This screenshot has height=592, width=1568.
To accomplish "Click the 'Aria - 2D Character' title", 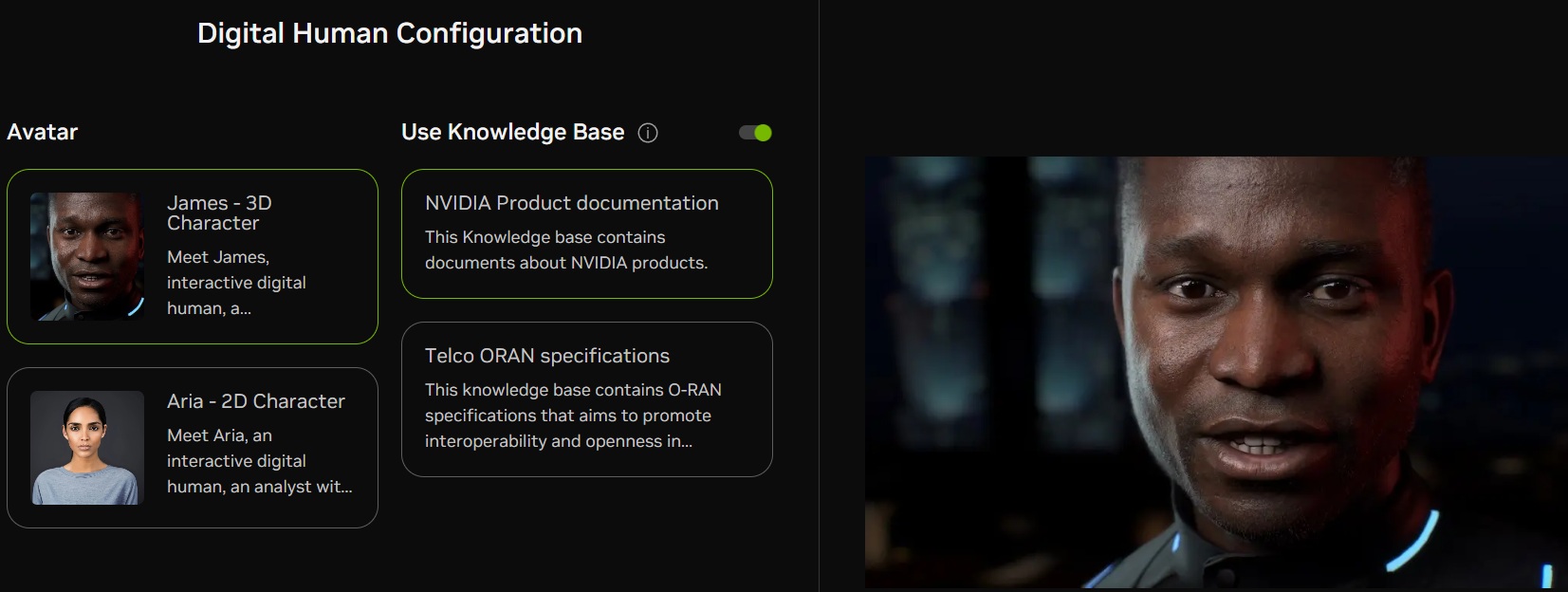I will click(x=255, y=401).
